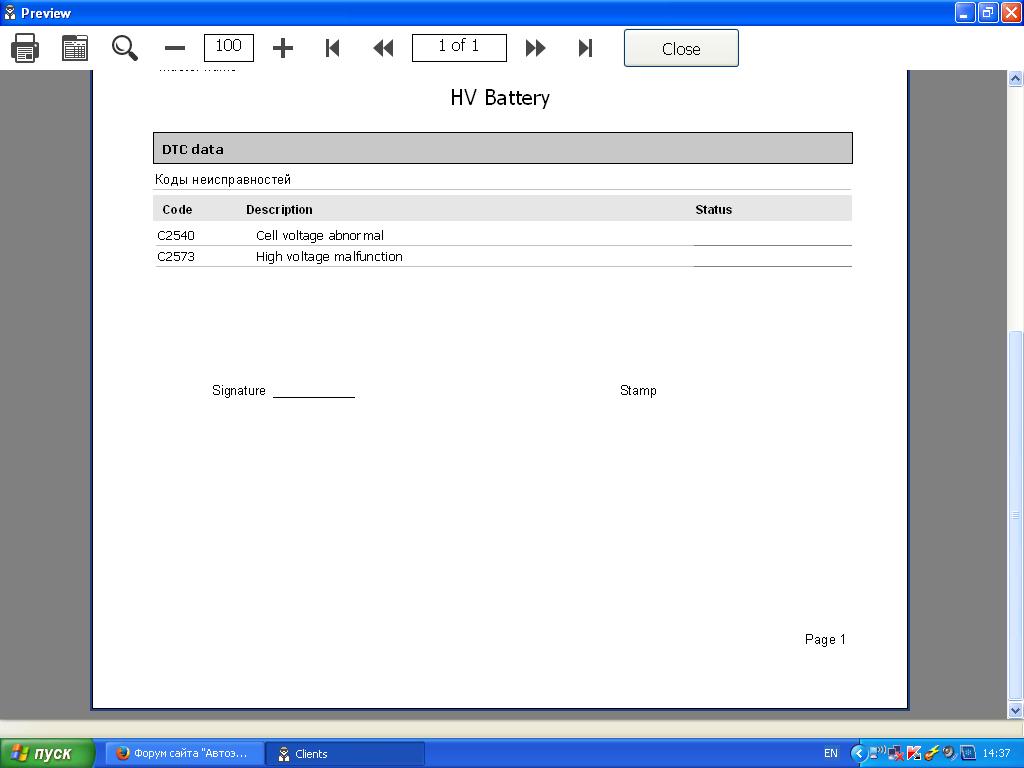1024x768 pixels.
Task: Click the page number field '1 of 1'
Action: [x=459, y=47]
